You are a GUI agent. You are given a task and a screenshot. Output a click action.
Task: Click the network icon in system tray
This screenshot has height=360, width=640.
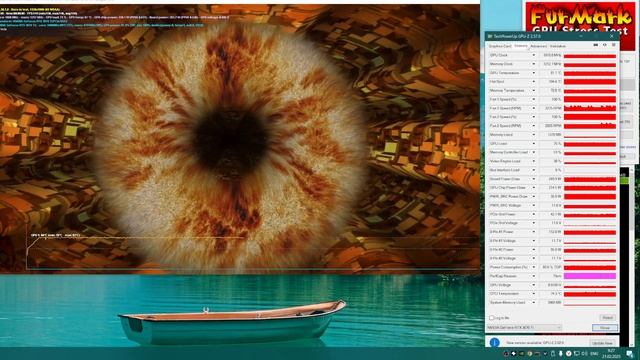[577, 353]
